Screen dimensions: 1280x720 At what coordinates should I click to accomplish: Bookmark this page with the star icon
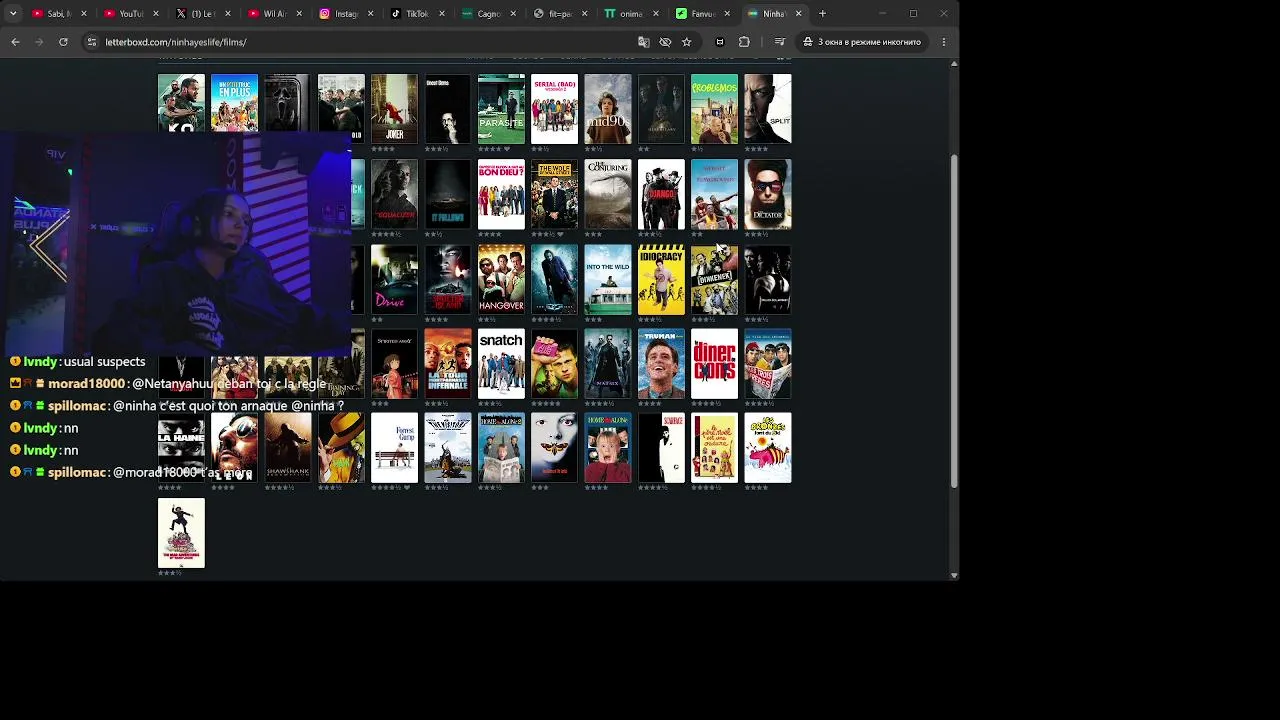click(x=686, y=42)
